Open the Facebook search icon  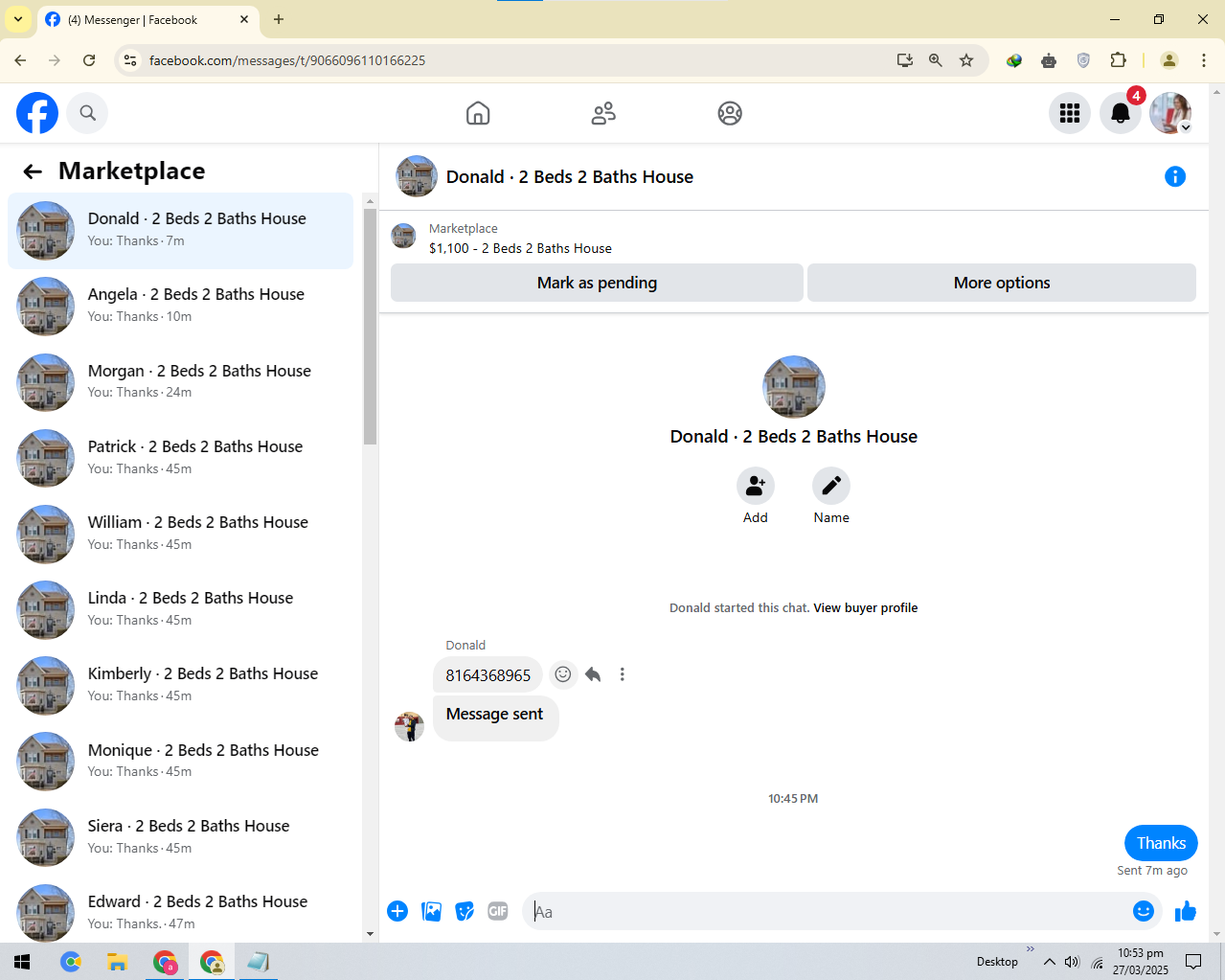pyautogui.click(x=87, y=113)
